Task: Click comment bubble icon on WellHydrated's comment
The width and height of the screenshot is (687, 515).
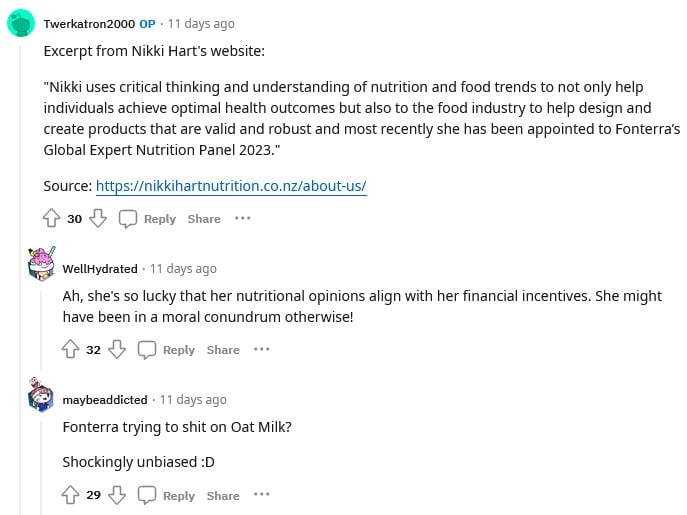Action: [147, 350]
